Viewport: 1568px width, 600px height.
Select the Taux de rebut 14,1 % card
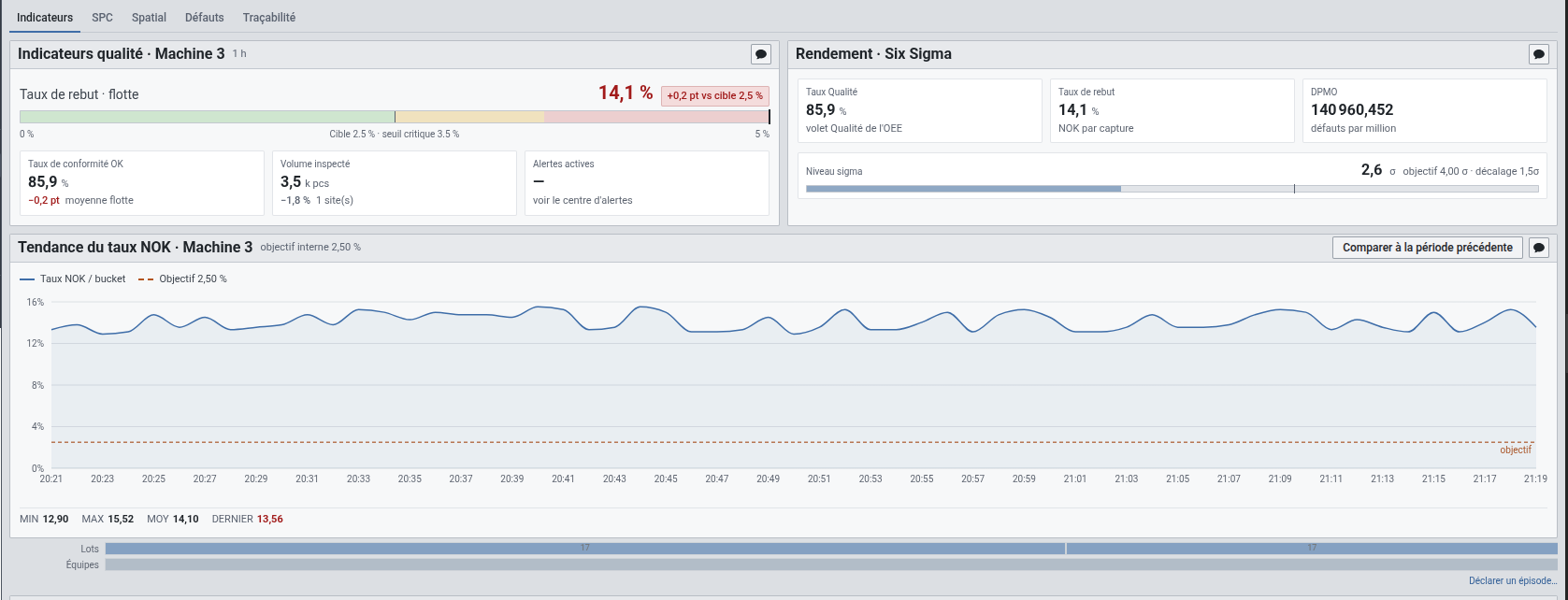point(1172,110)
